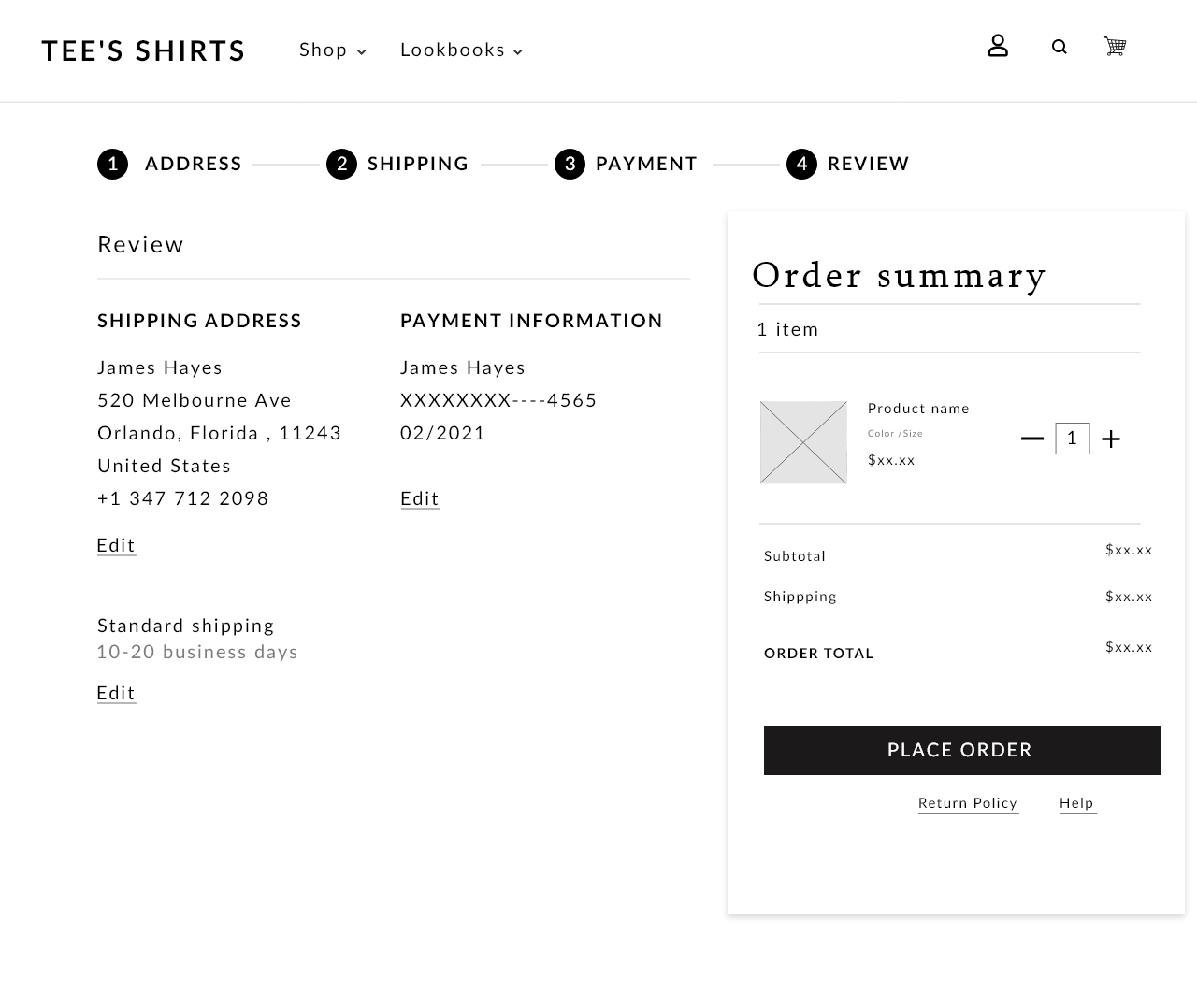Edit the payment information
The height and width of the screenshot is (1008, 1197).
point(420,499)
